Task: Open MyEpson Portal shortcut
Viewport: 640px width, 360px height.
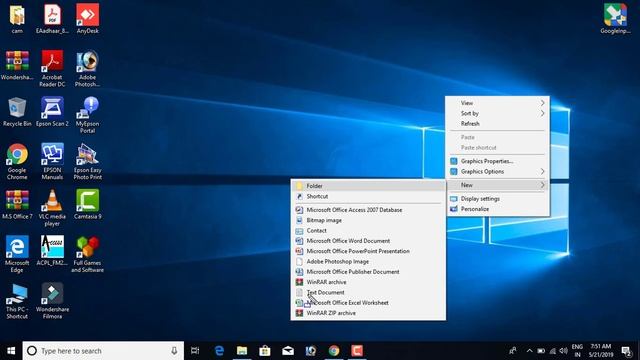Action: 87,115
